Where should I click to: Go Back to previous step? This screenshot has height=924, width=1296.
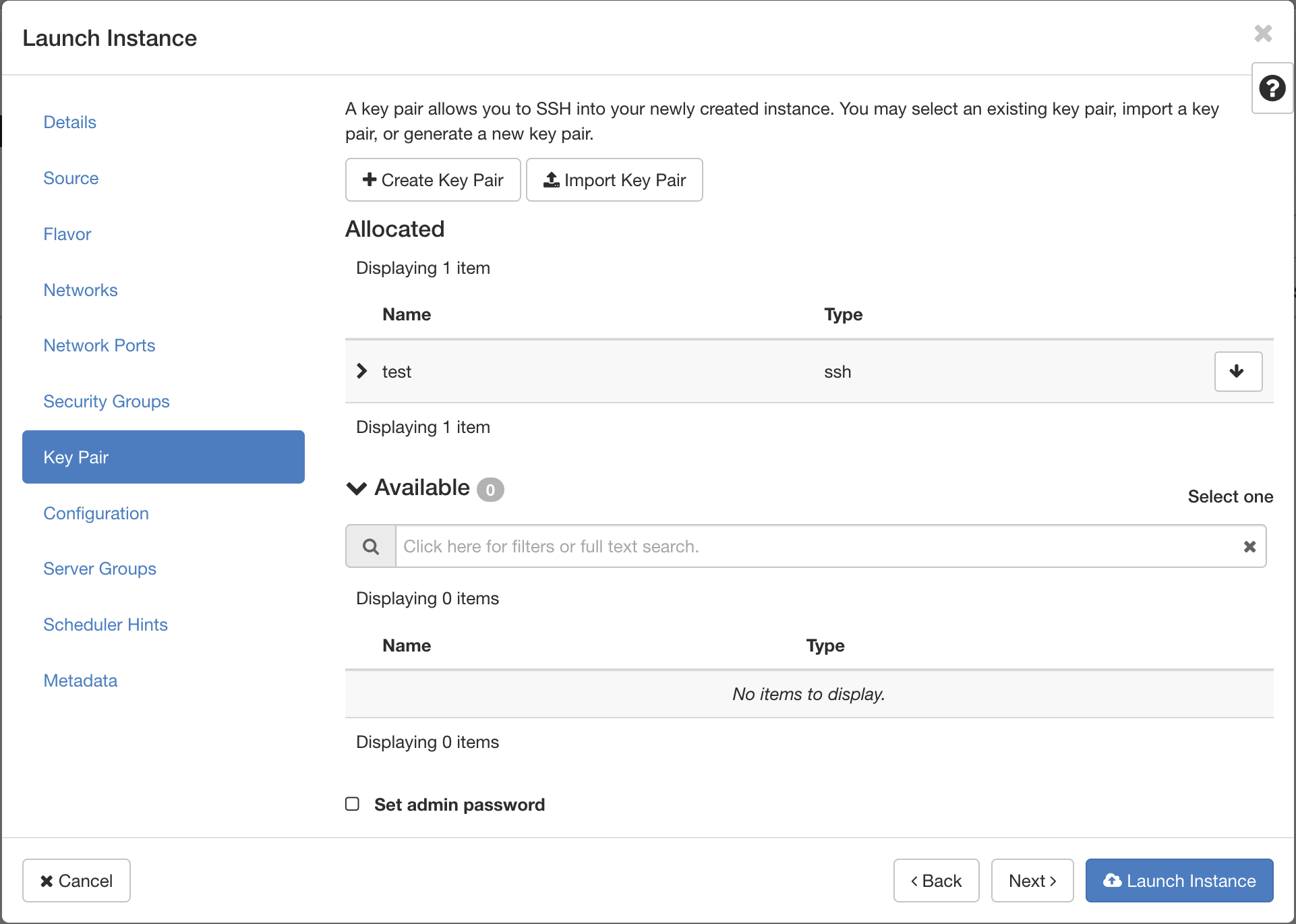[936, 881]
